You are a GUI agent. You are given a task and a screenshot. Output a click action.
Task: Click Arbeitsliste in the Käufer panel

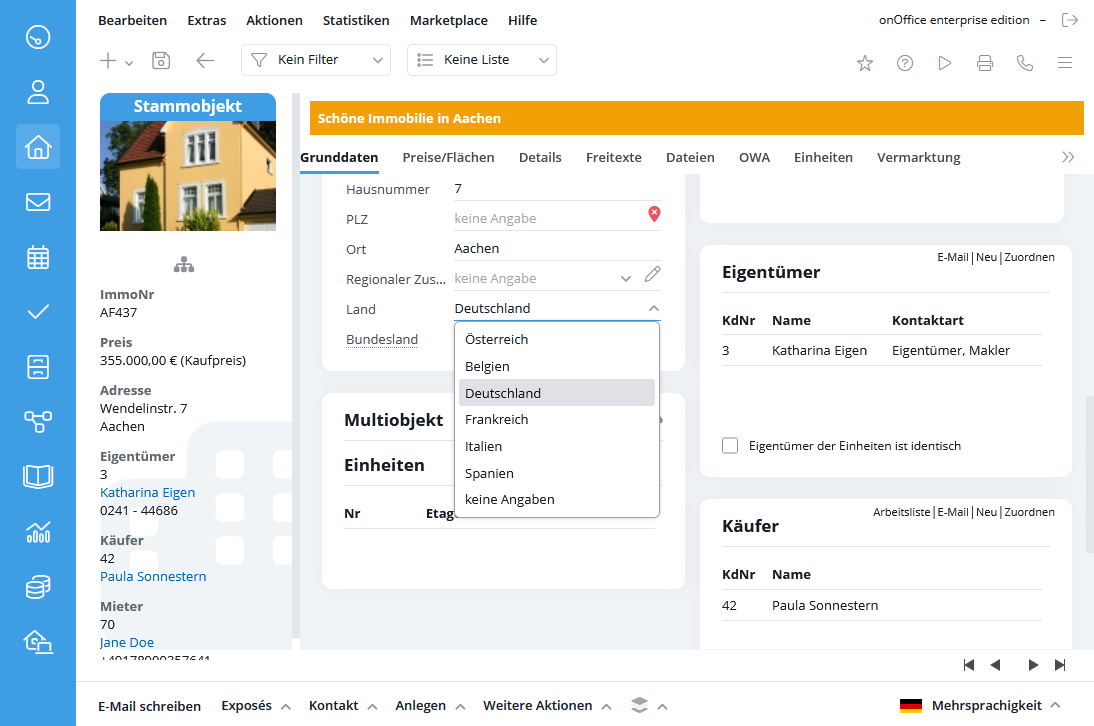901,512
